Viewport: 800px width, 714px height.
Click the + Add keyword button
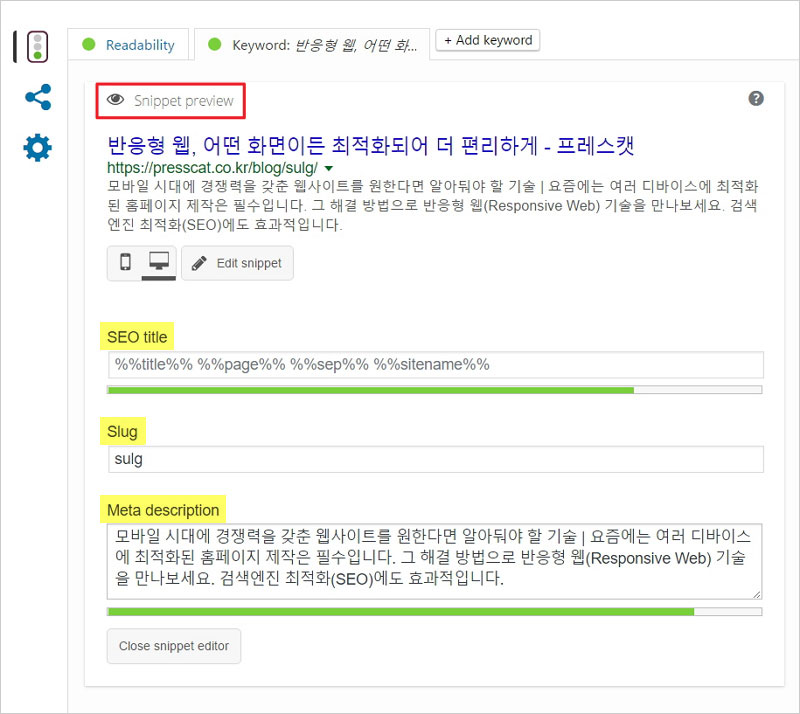(488, 40)
